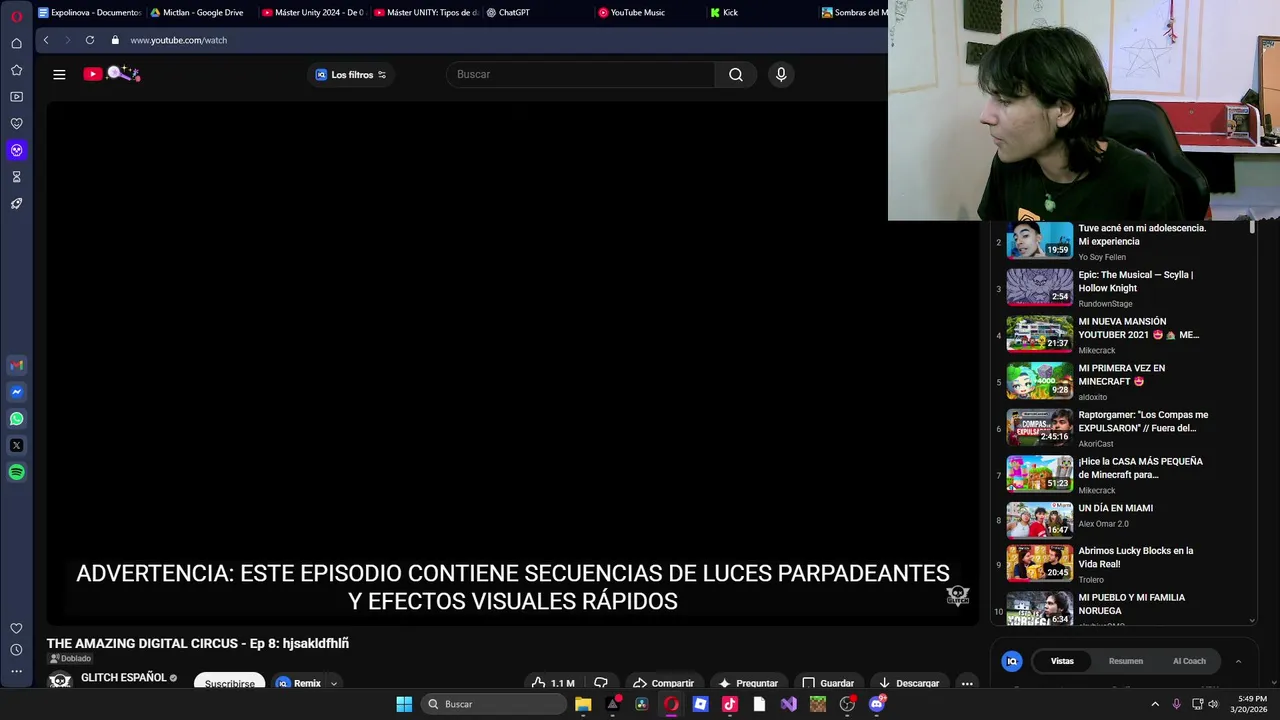Open Spotify from Opera sidebar
The image size is (1280, 720).
tap(16, 472)
